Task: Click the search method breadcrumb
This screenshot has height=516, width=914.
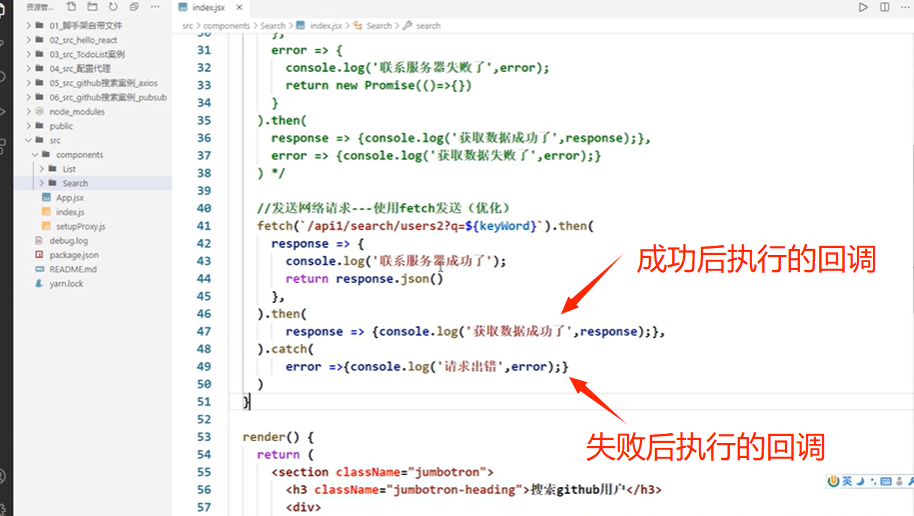Action: [428, 26]
